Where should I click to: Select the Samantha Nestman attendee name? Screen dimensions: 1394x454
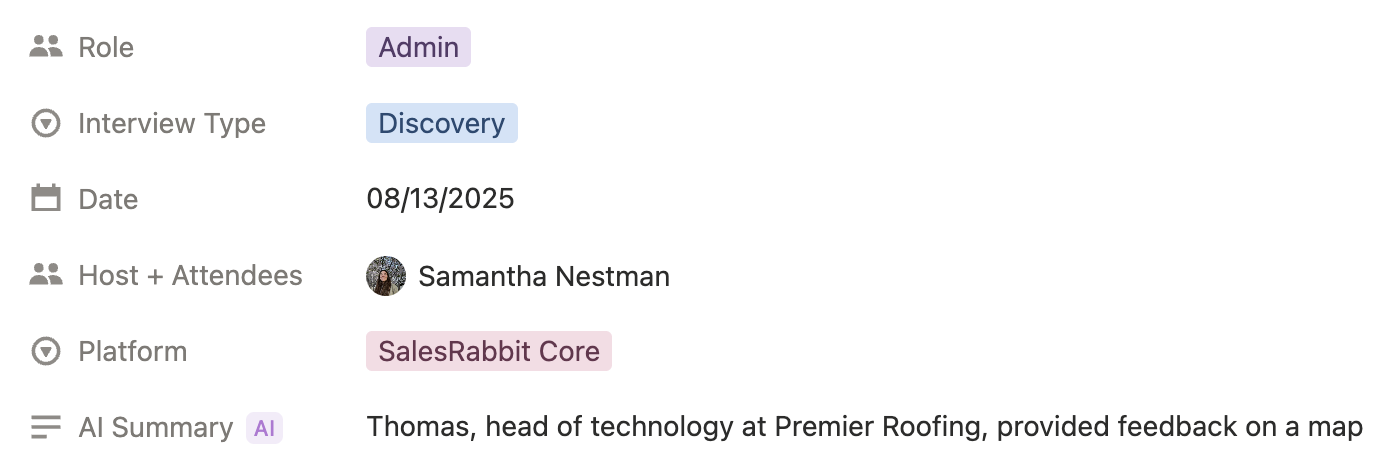544,276
